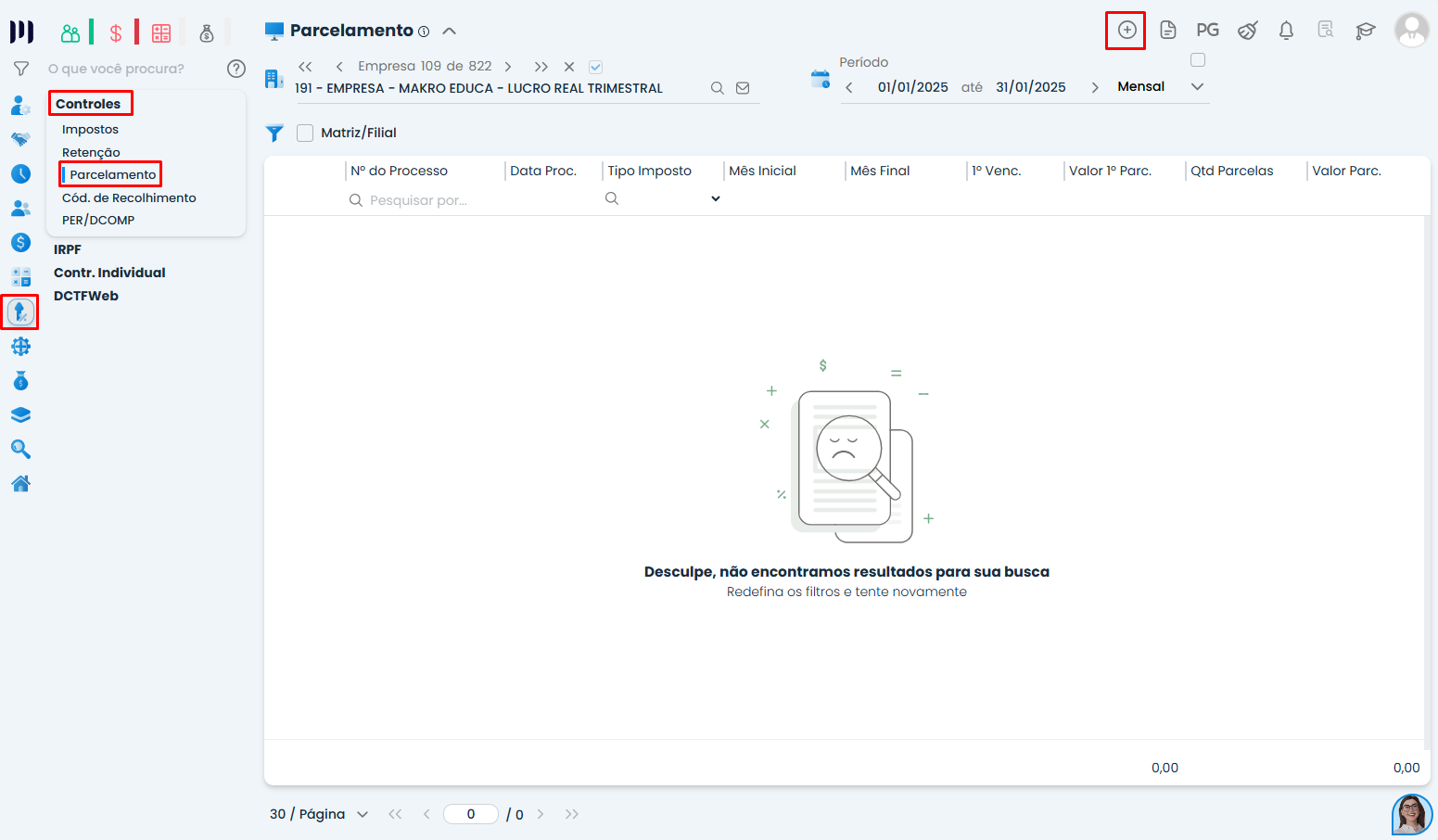
Task: Go to the next company
Action: [508, 67]
